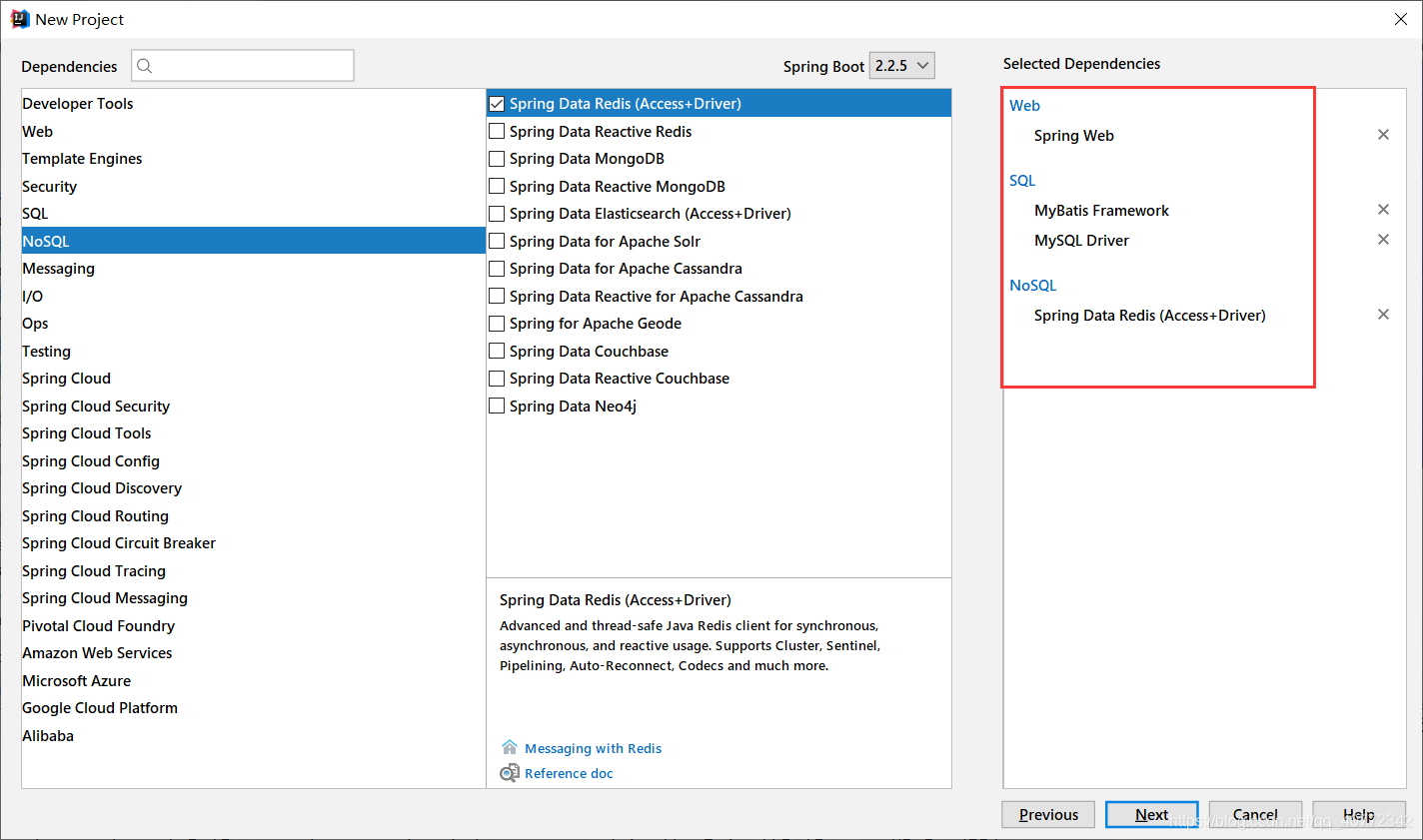Click the home icon beside Messaging with Redis

click(x=510, y=747)
